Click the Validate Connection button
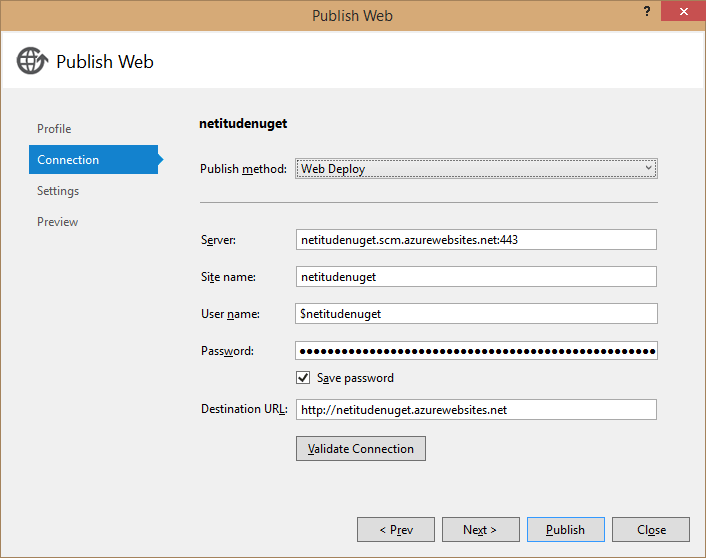706x558 pixels. pos(361,449)
